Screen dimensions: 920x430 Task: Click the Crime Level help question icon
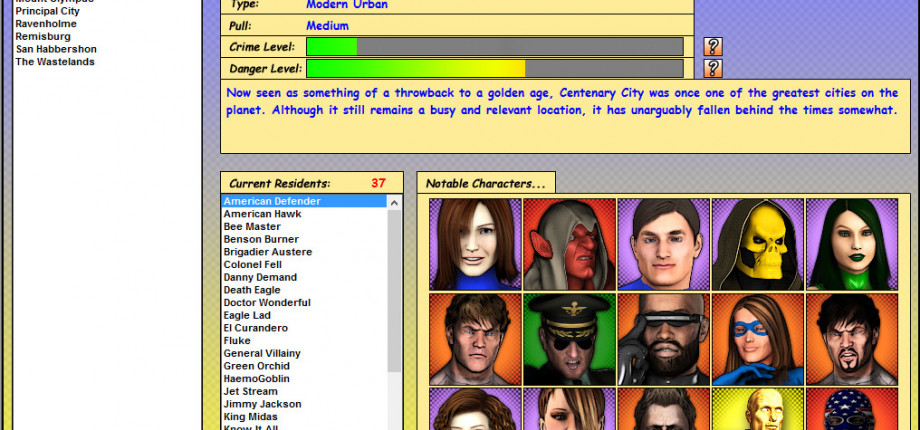click(x=712, y=46)
